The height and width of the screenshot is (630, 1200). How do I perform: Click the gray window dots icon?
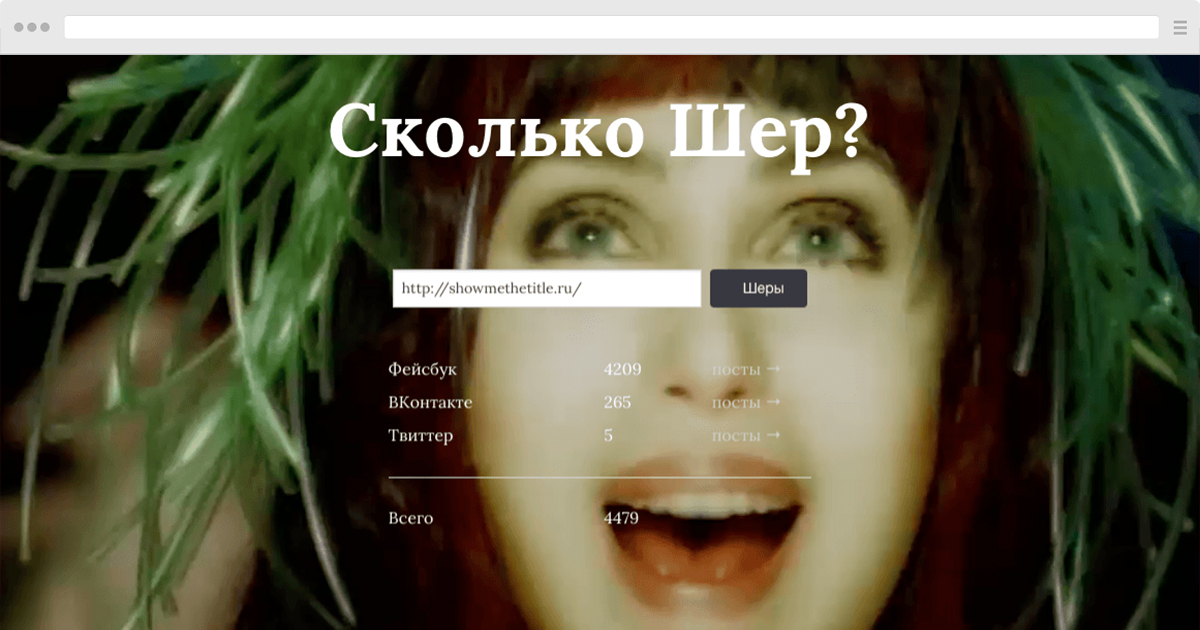(34, 27)
